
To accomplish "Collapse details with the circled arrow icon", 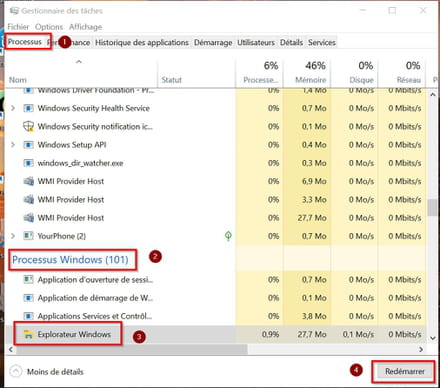I will coord(16,371).
